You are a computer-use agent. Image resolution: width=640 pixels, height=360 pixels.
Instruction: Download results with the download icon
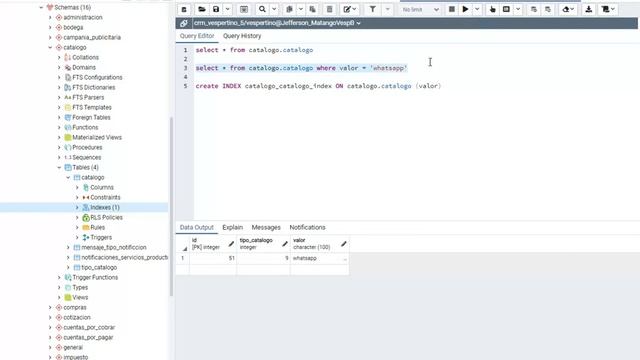(x=589, y=9)
